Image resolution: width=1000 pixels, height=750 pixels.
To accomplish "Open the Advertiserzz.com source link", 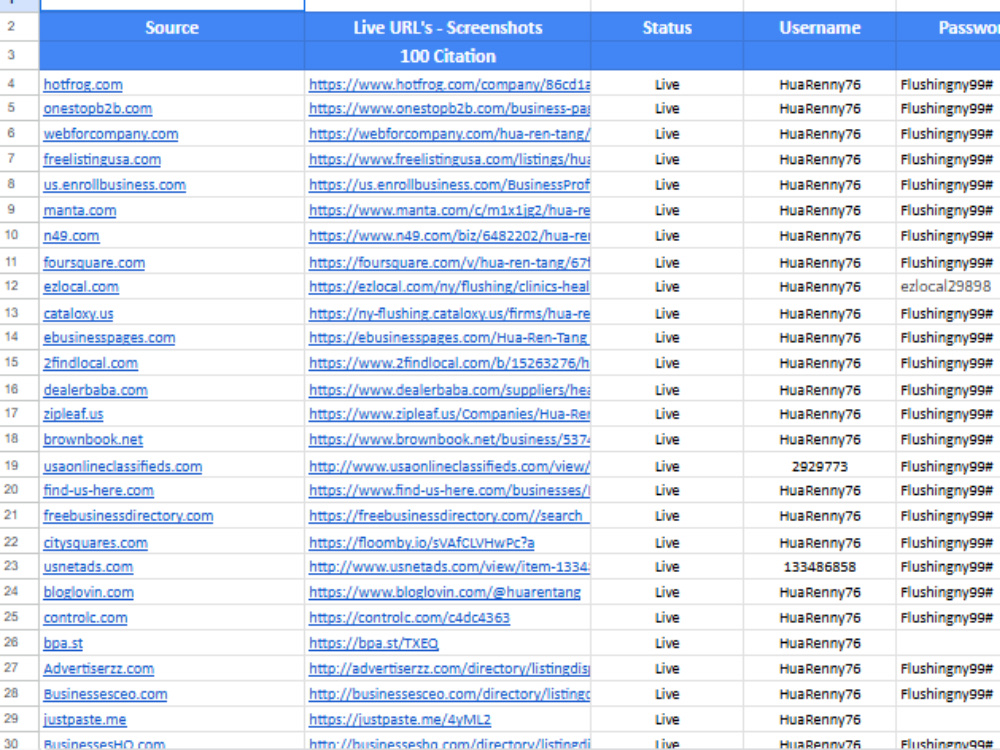I will point(99,670).
